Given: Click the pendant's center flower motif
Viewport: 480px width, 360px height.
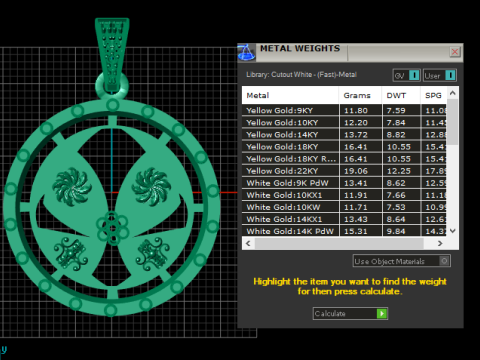Looking at the screenshot, I should coord(112,228).
